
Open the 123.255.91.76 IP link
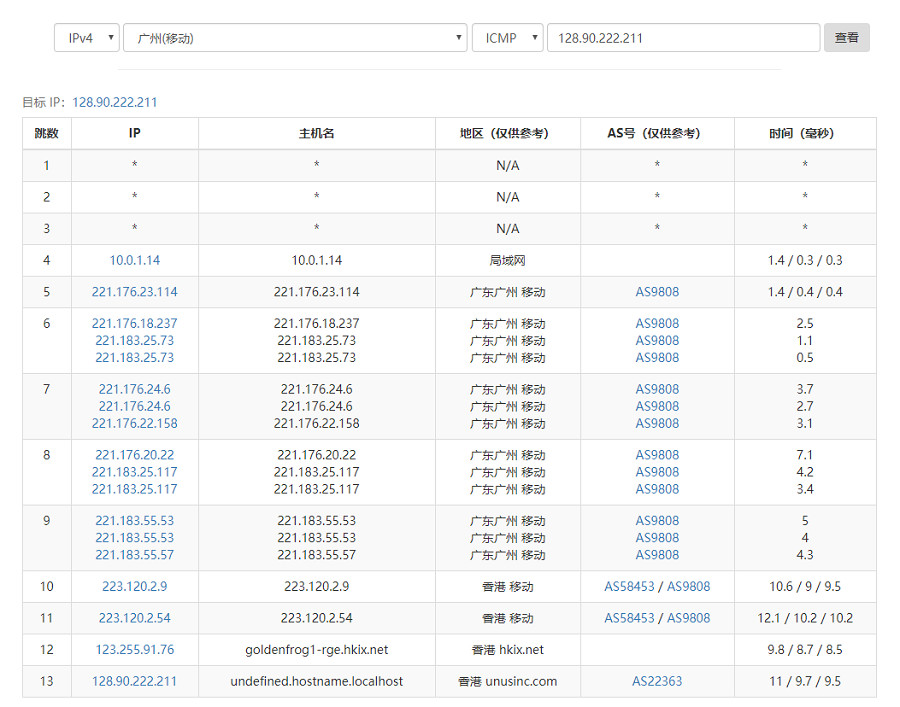(x=135, y=649)
